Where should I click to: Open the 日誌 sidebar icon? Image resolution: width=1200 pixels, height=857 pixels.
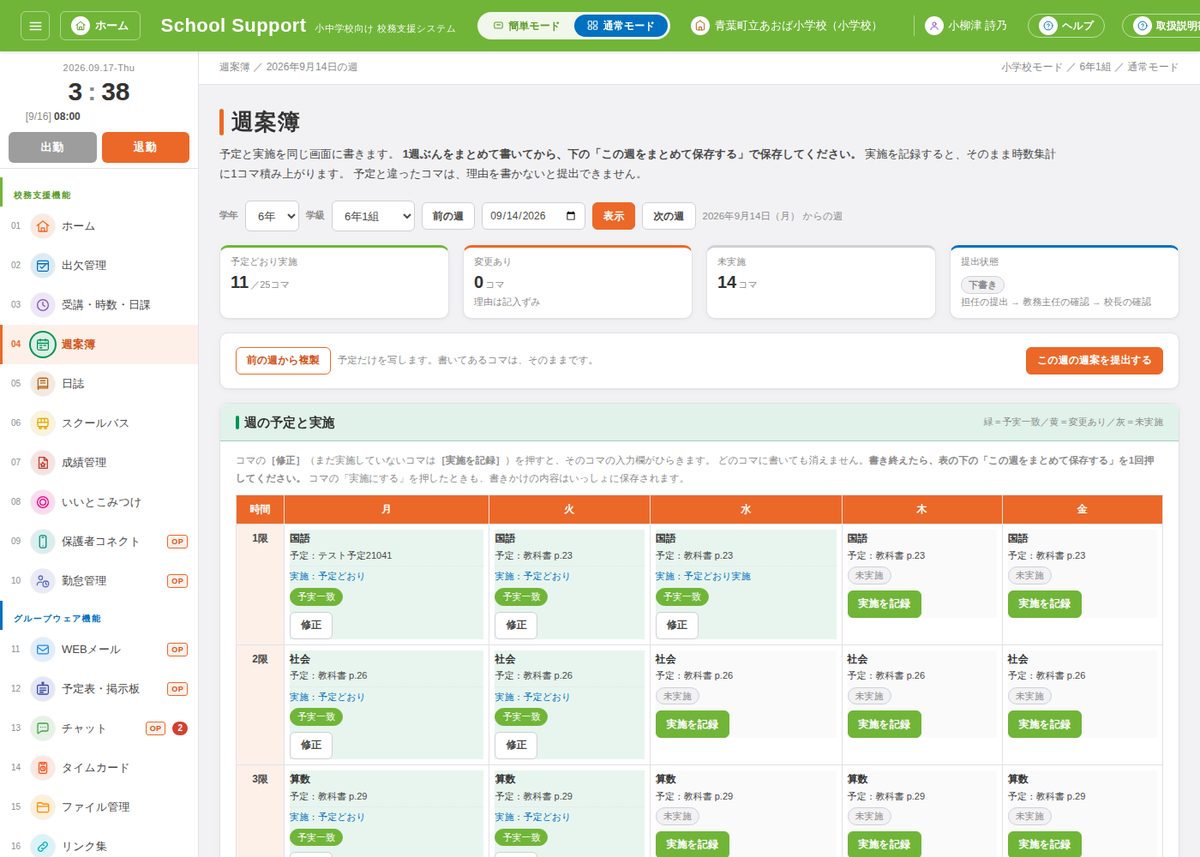tap(43, 383)
